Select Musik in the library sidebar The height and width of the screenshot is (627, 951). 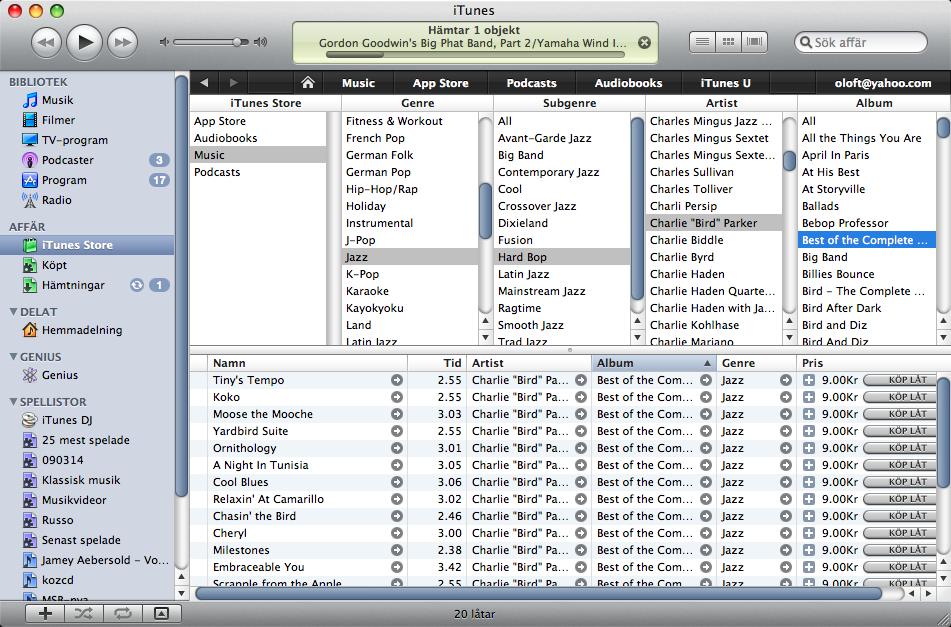[87, 100]
